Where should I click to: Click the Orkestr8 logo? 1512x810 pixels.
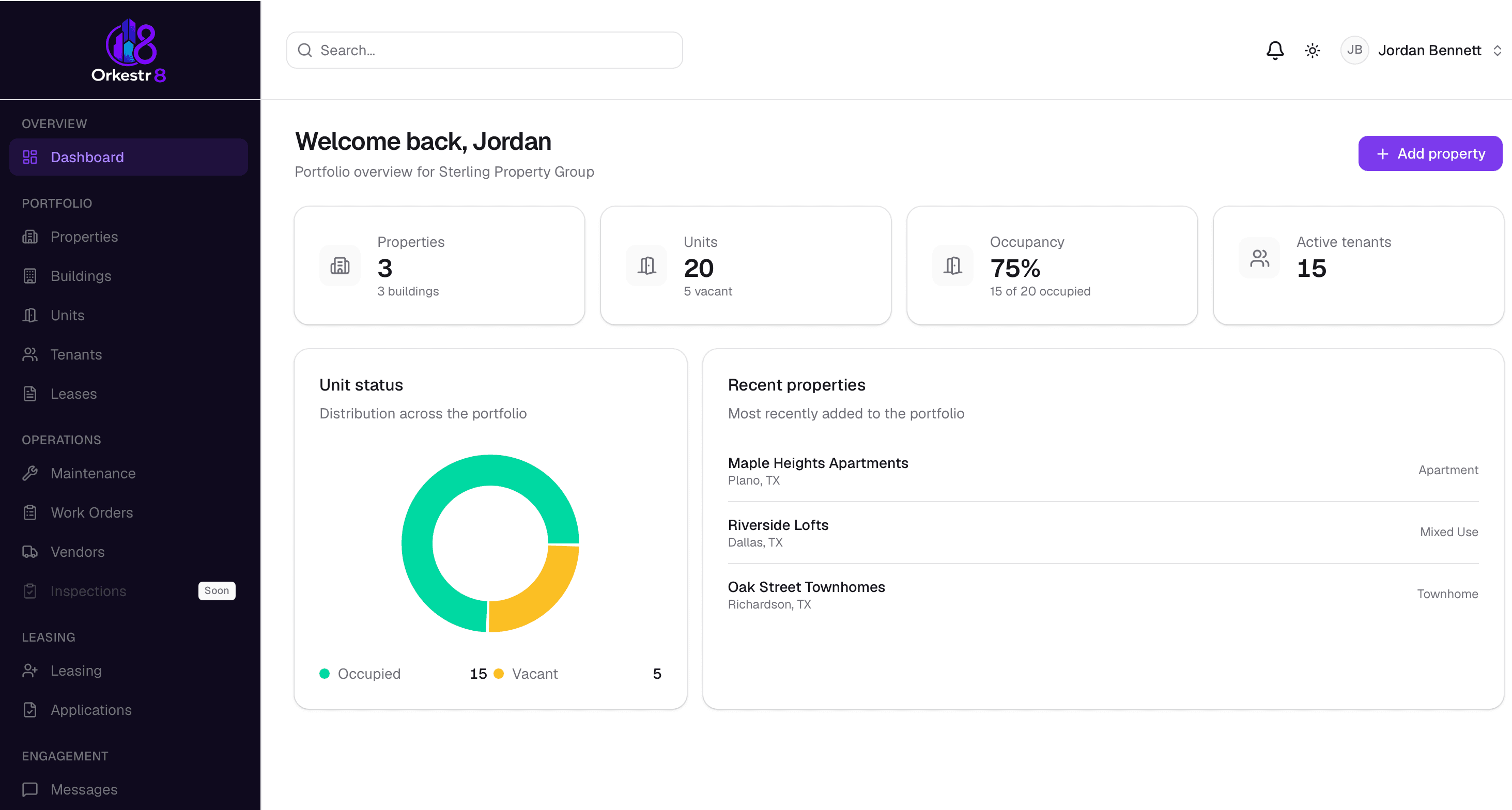(x=129, y=51)
